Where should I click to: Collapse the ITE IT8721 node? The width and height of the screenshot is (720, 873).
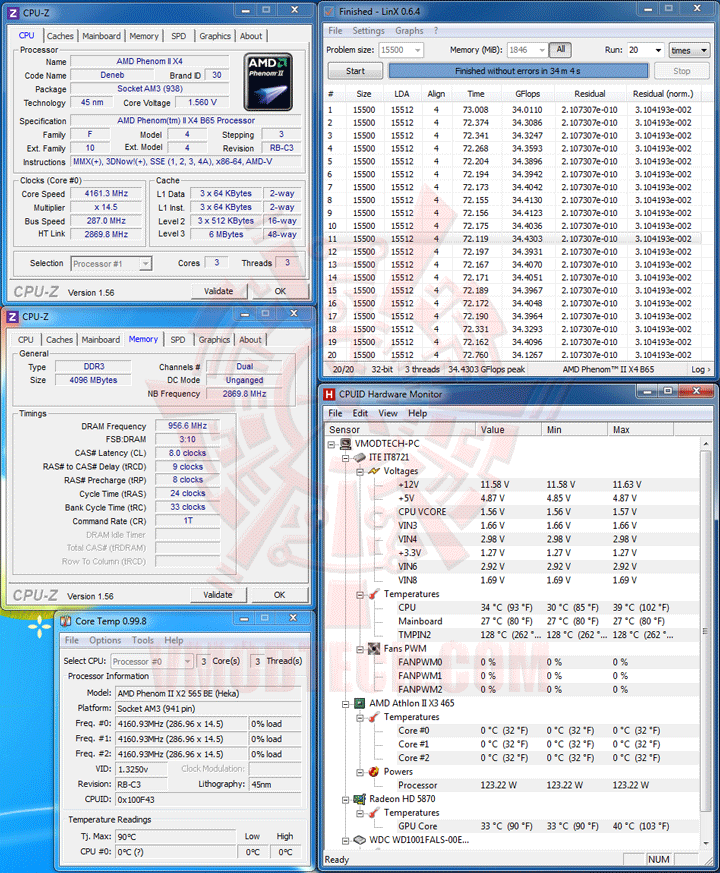345,458
